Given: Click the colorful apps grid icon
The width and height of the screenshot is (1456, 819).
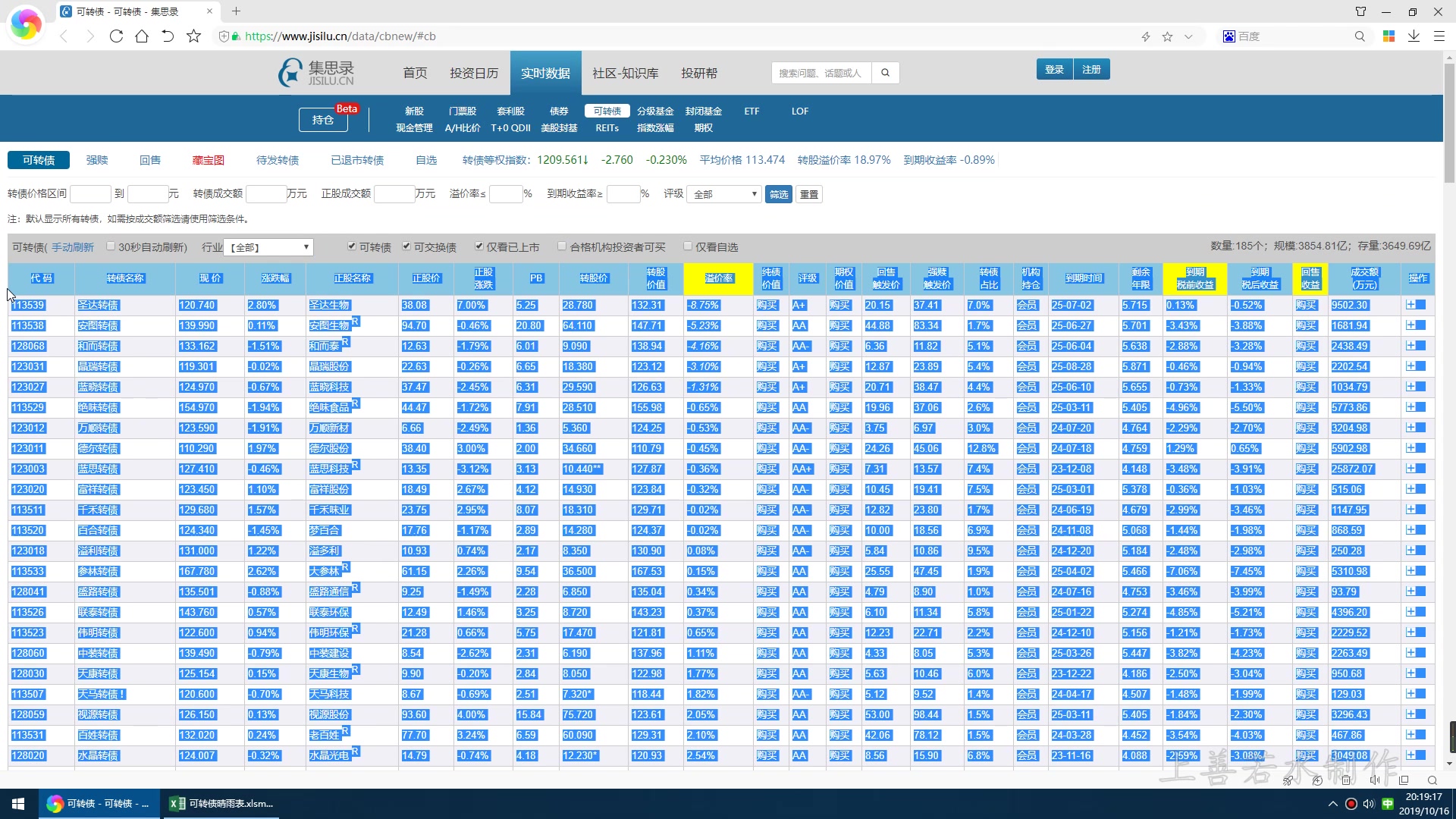Looking at the screenshot, I should 1389,36.
